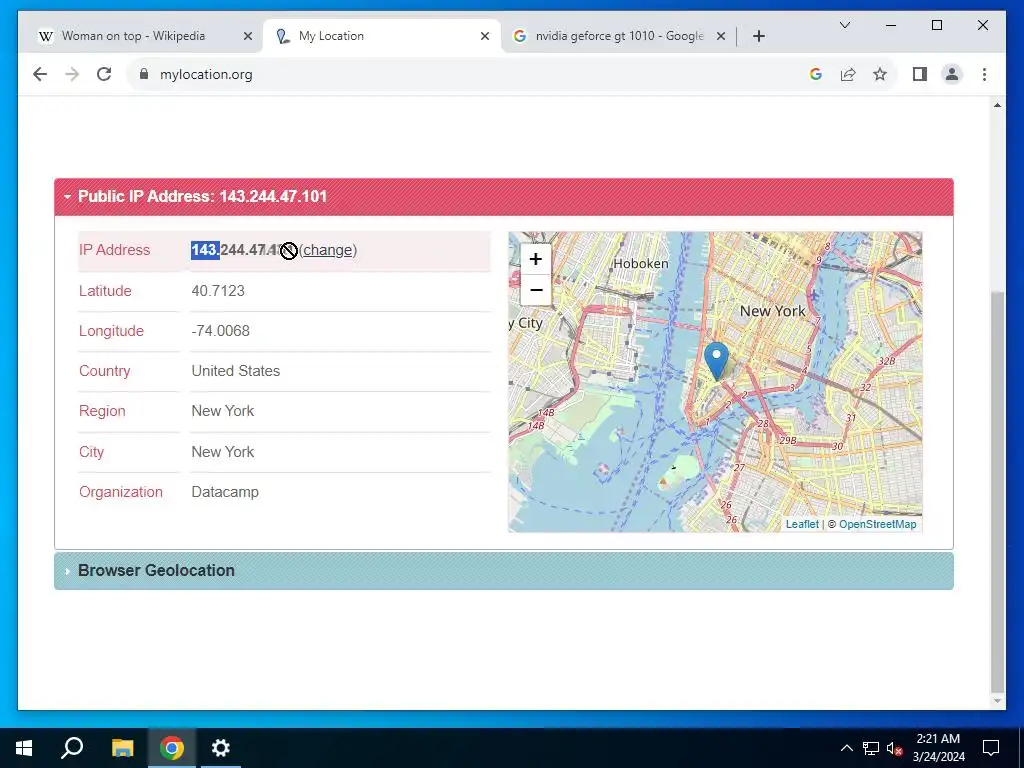Viewport: 1024px width, 768px height.
Task: Open the tab search chevron
Action: click(x=845, y=25)
